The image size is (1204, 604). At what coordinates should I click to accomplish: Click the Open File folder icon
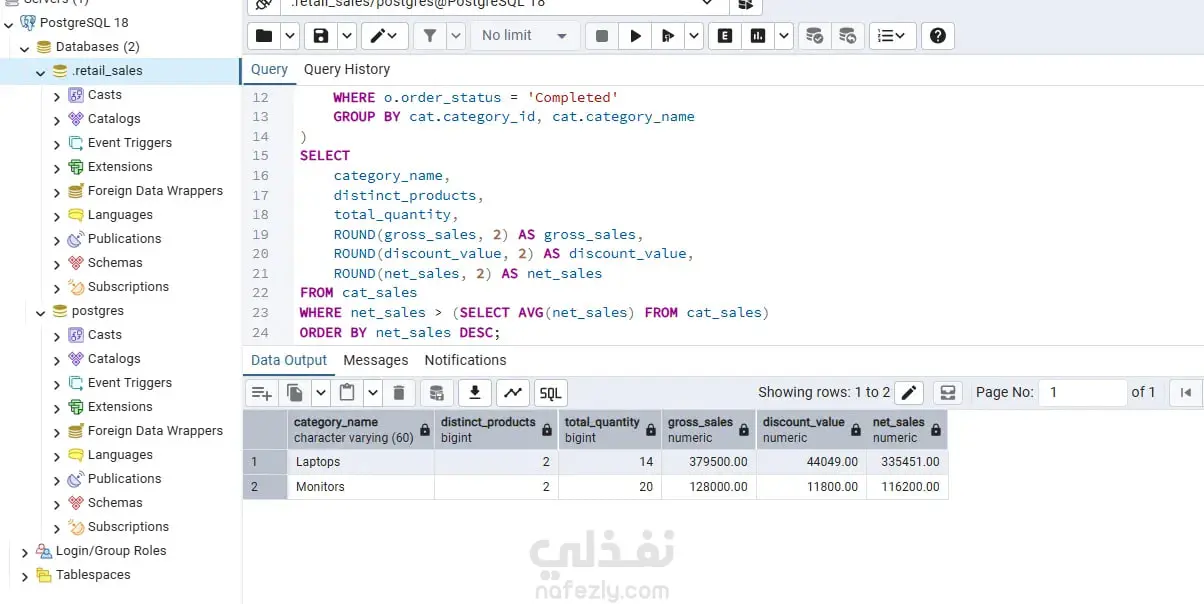(263, 36)
